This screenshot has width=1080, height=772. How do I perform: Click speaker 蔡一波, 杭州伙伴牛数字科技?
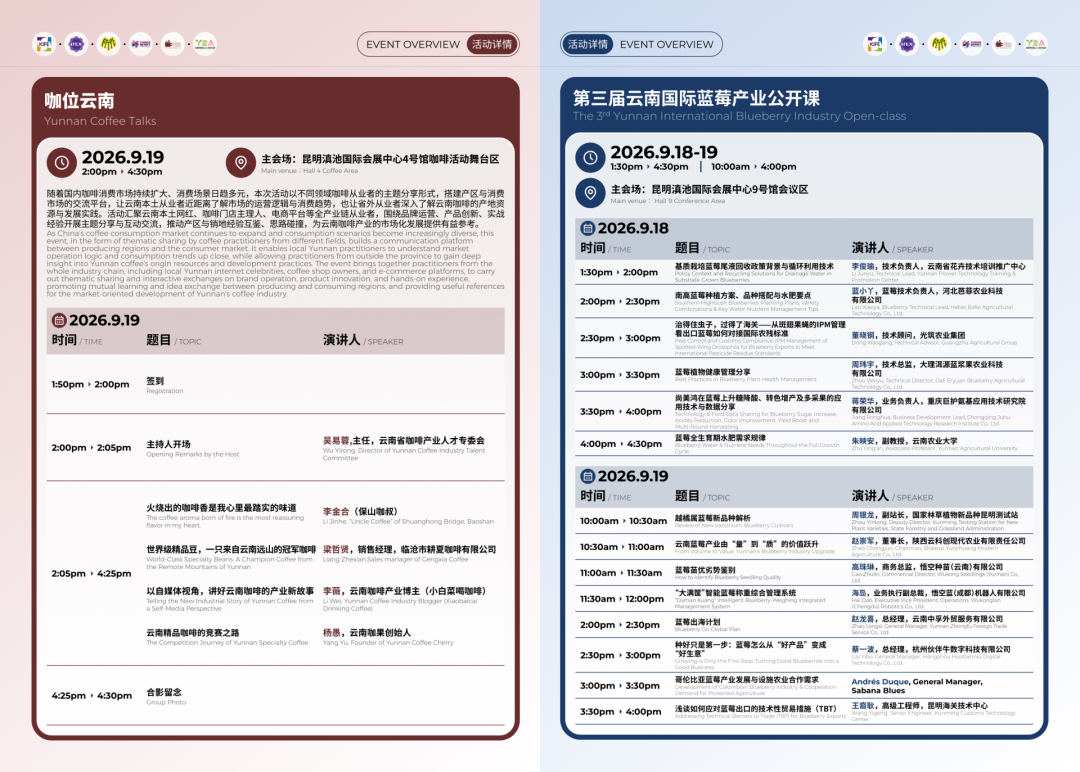pos(931,655)
